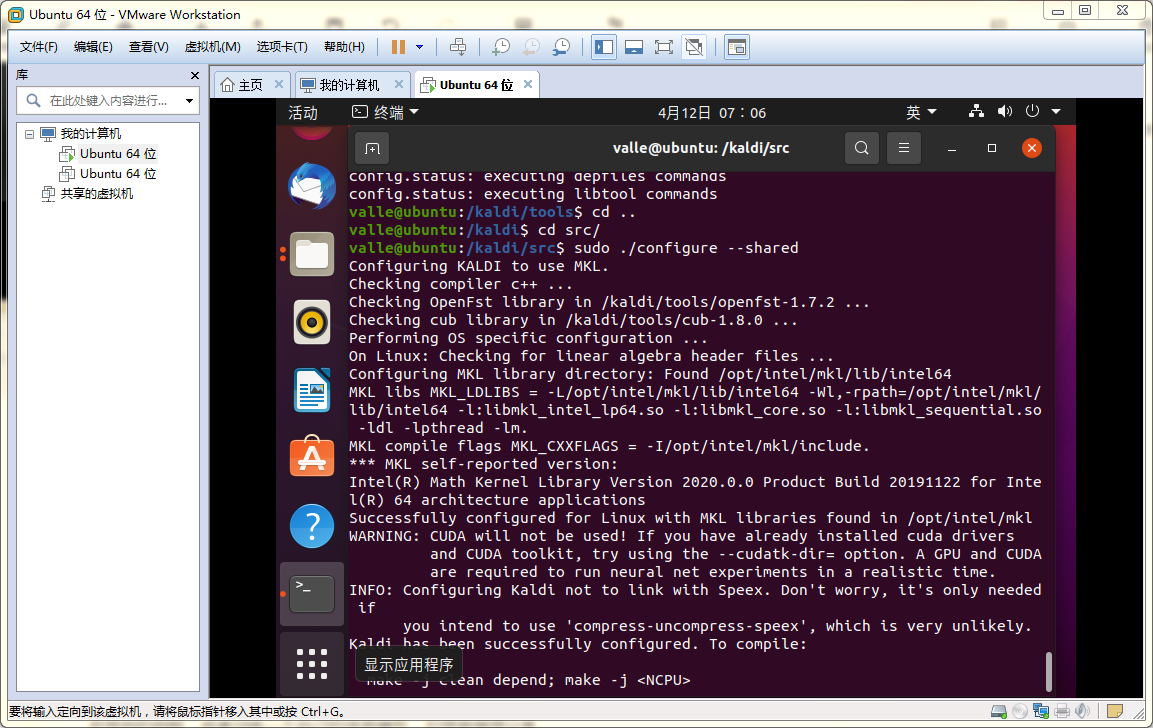
Task: Open the 编辑(E) menu
Action: pos(93,47)
